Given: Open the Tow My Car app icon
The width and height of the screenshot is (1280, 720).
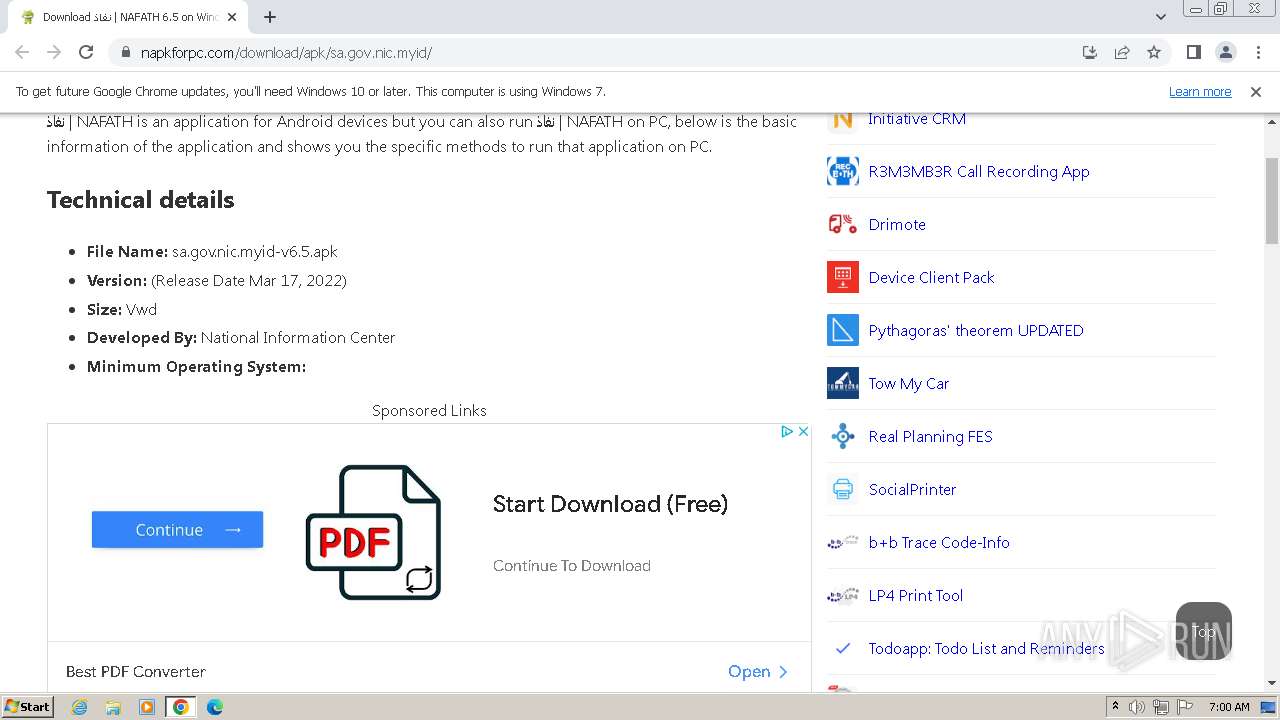Looking at the screenshot, I should tap(843, 383).
